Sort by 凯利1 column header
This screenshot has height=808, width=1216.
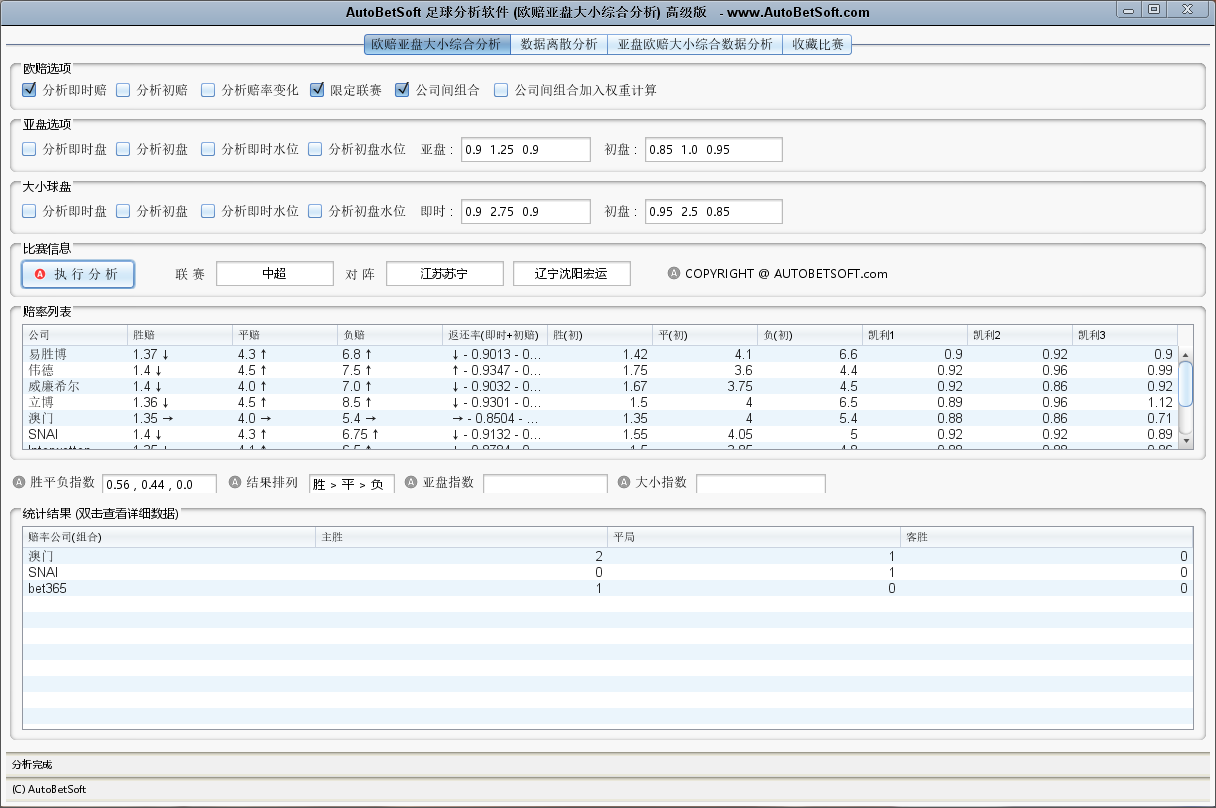[915, 335]
